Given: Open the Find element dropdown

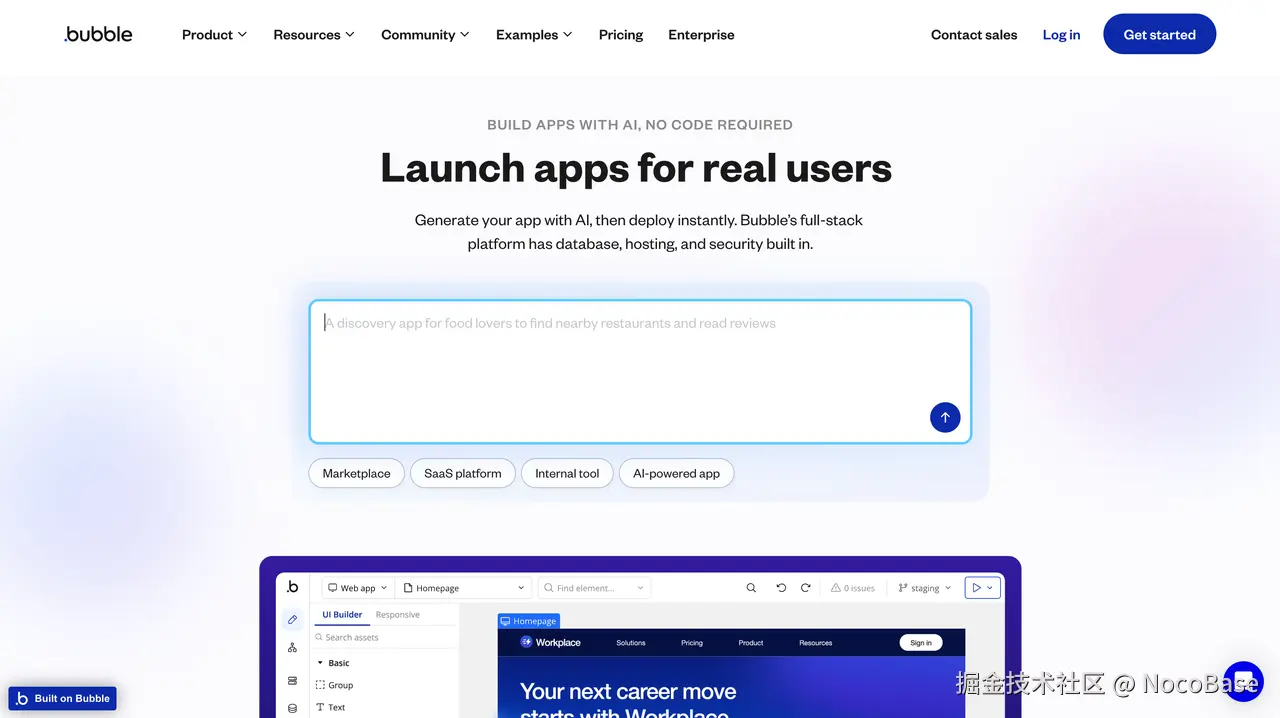Looking at the screenshot, I should [x=594, y=588].
